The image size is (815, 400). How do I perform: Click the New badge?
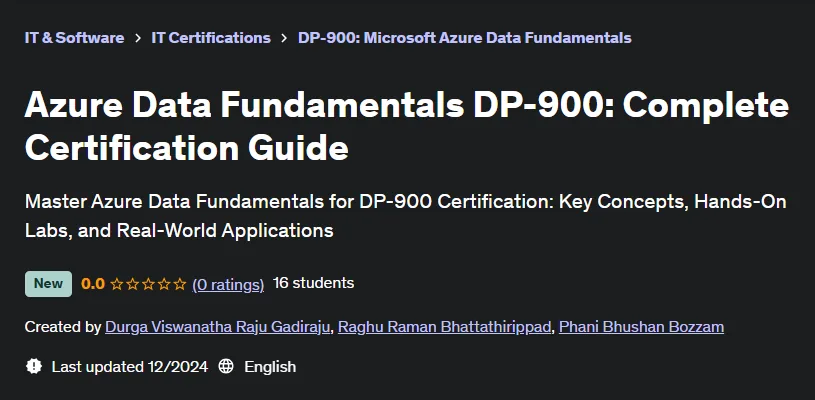point(48,284)
